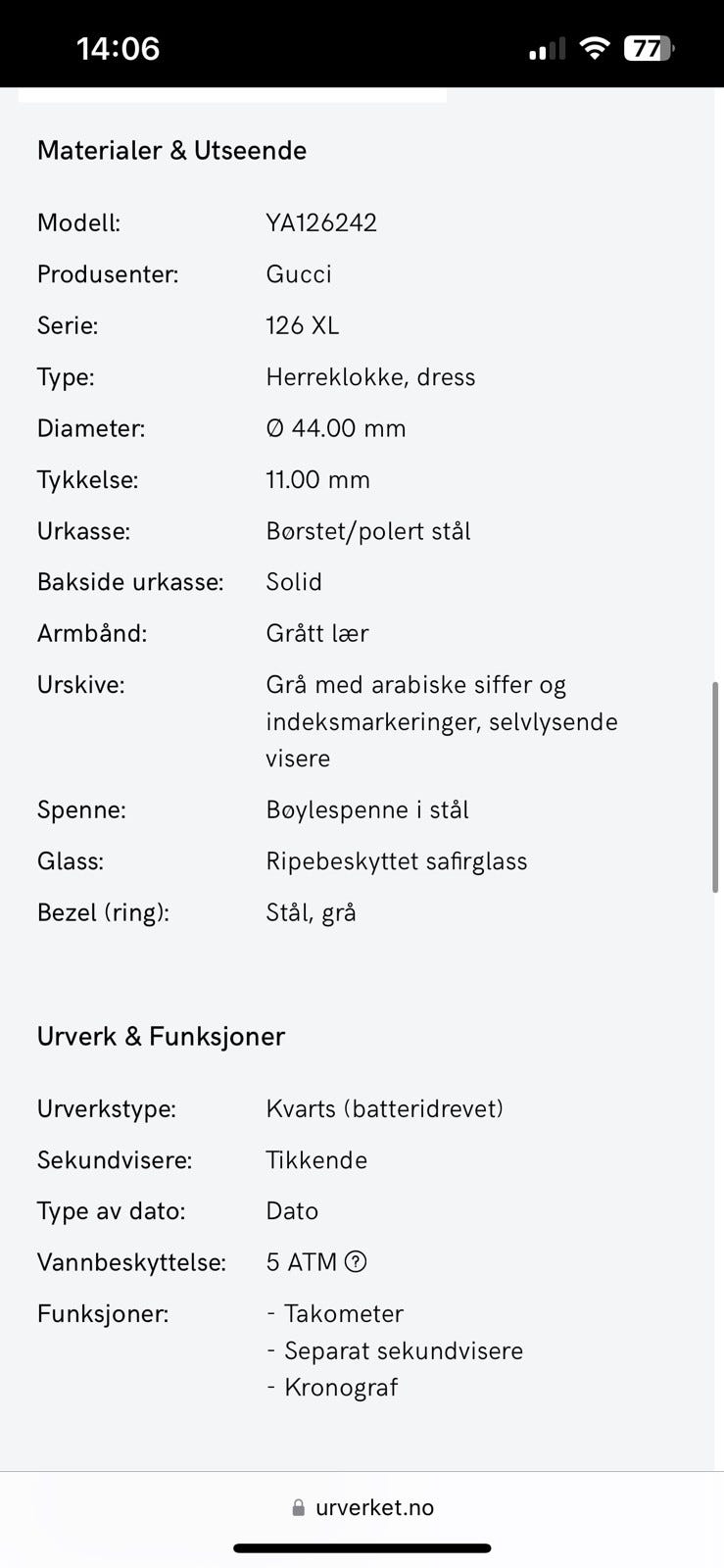Select the Grått lær strap value

point(317,633)
